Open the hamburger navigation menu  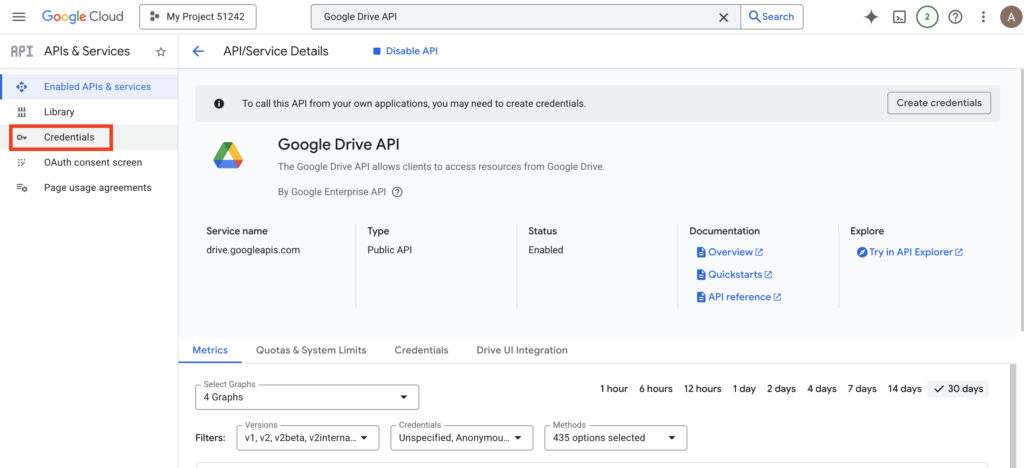click(19, 17)
